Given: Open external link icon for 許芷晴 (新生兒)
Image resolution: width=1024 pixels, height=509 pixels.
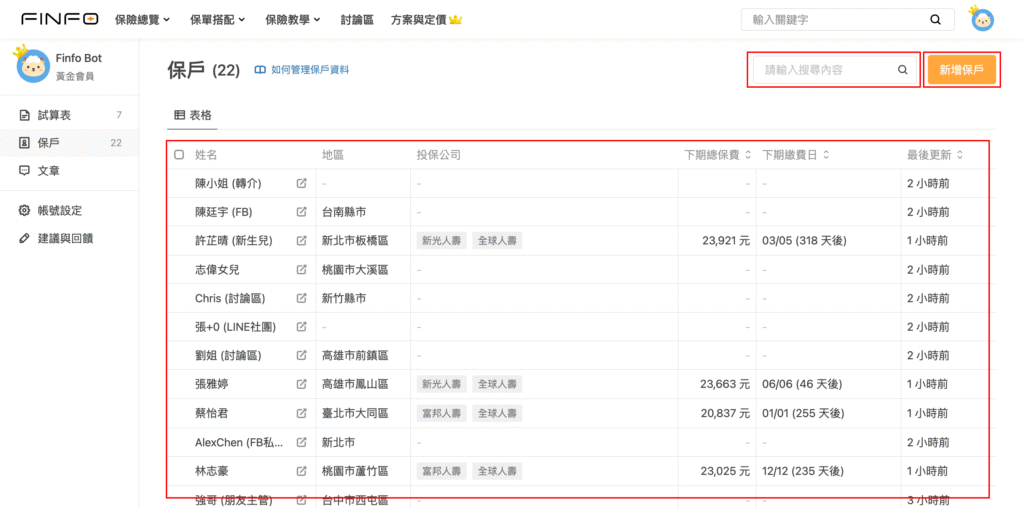Looking at the screenshot, I should [x=301, y=241].
